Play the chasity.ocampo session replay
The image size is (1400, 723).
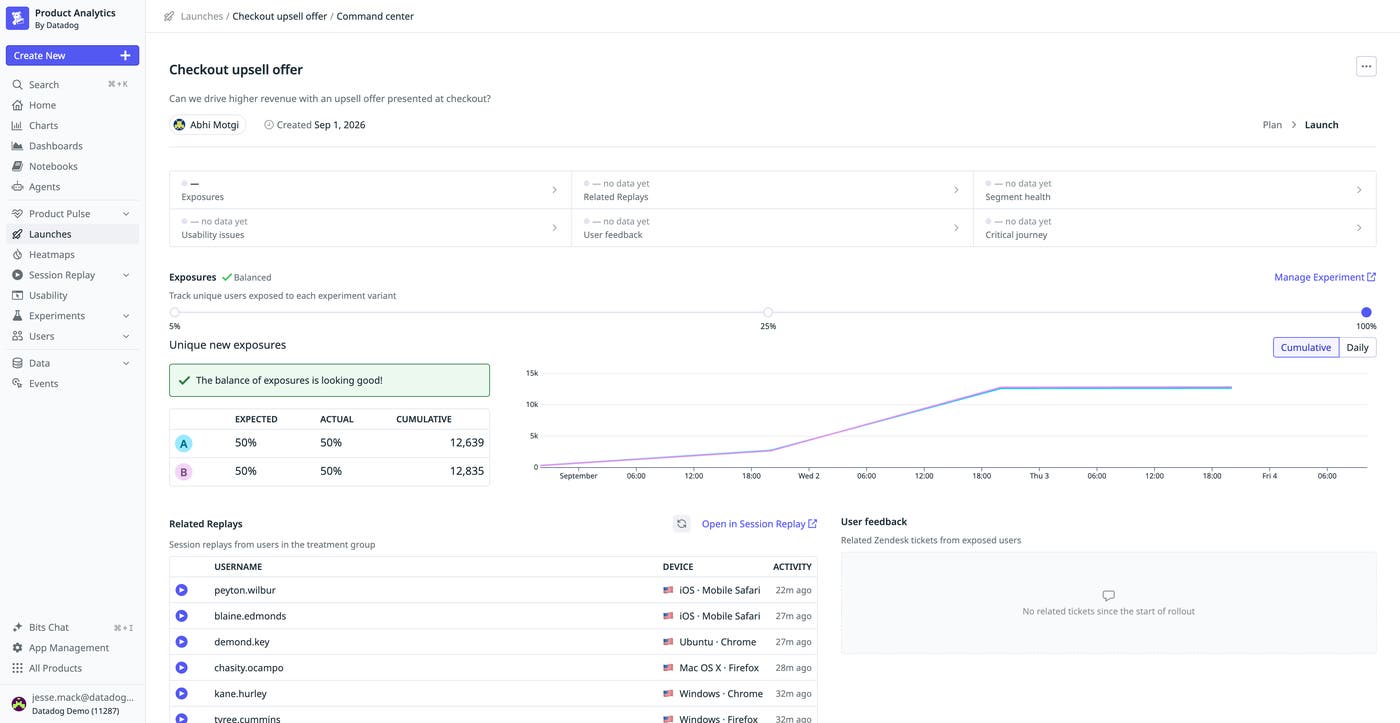(181, 668)
